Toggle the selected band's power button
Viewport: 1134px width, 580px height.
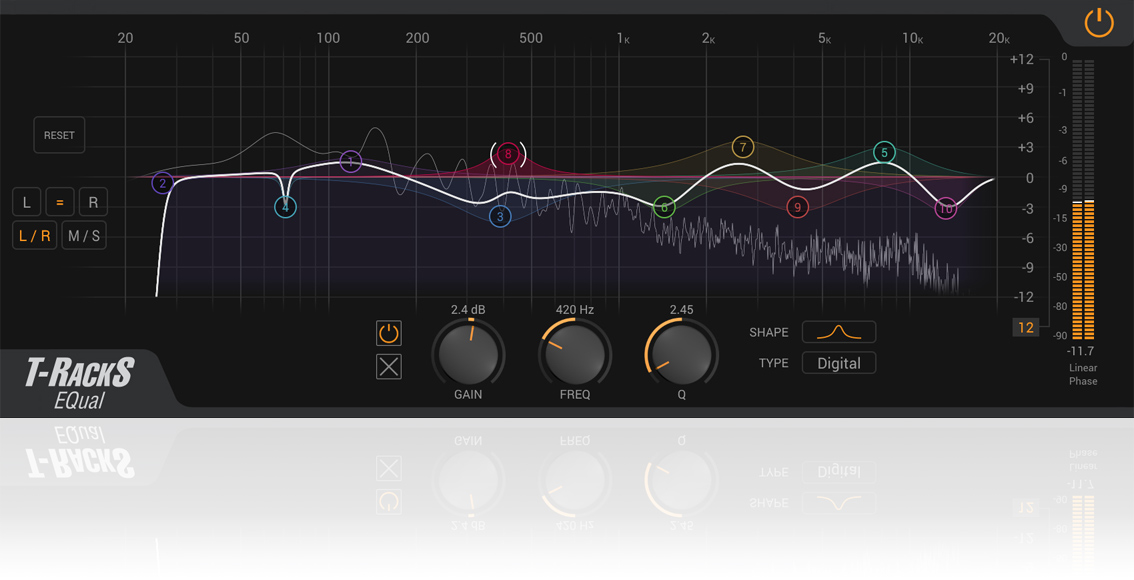[388, 333]
